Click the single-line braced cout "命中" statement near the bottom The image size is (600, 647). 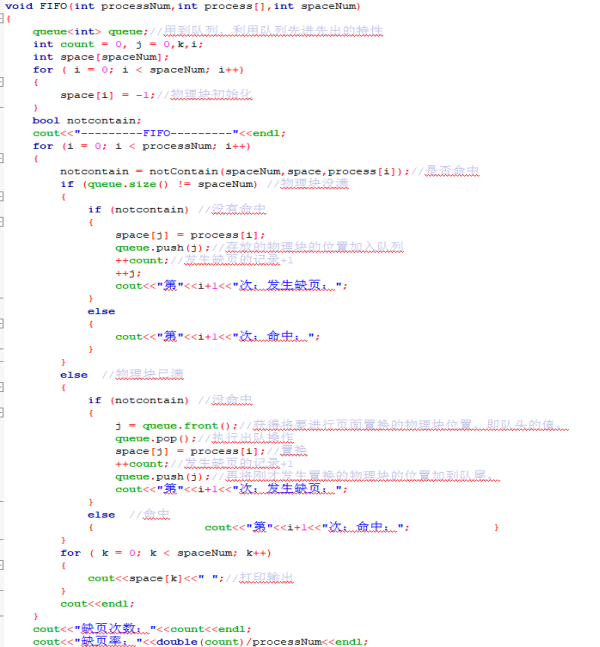click(x=307, y=527)
